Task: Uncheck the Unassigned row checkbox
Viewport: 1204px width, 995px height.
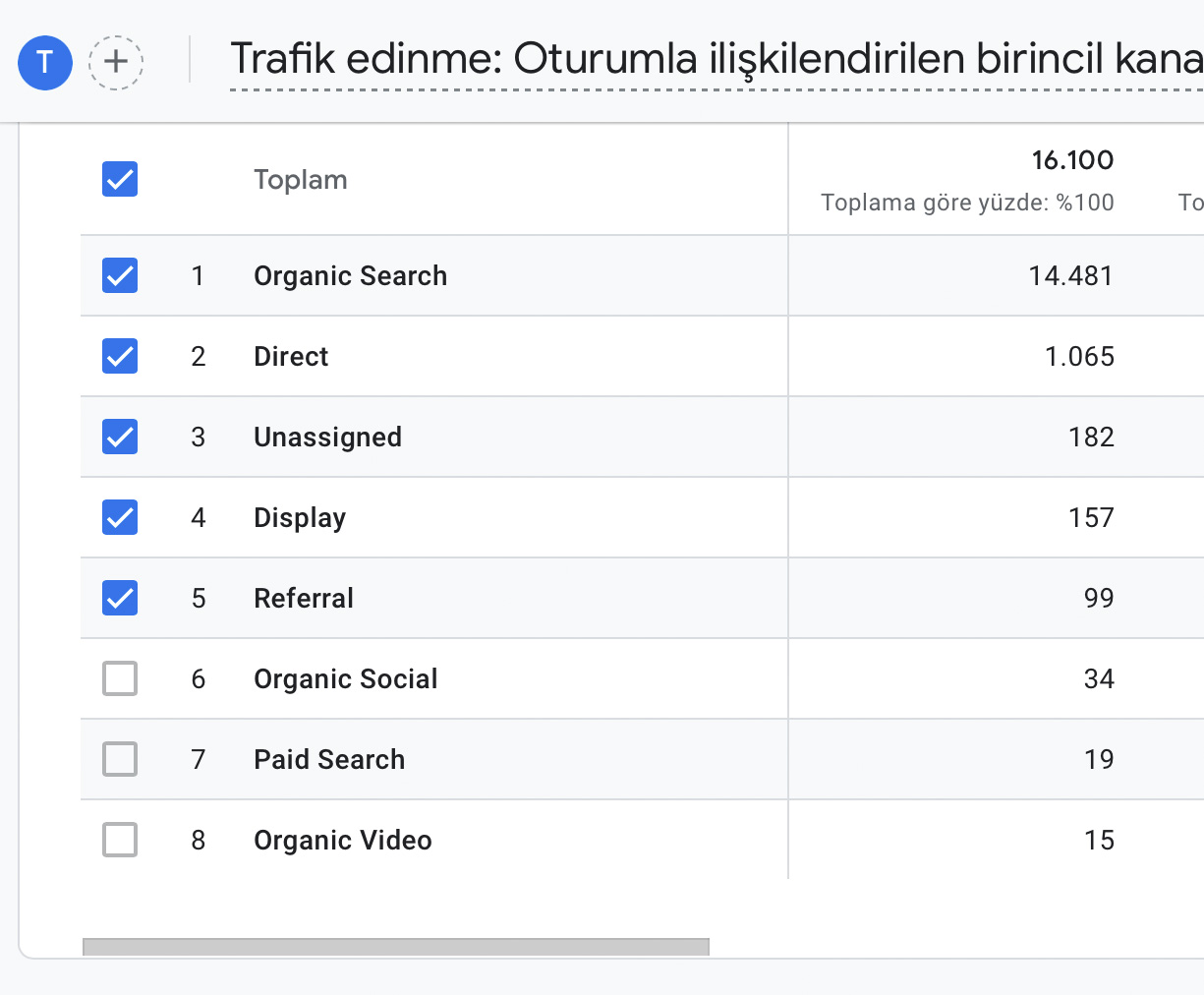Action: (120, 437)
